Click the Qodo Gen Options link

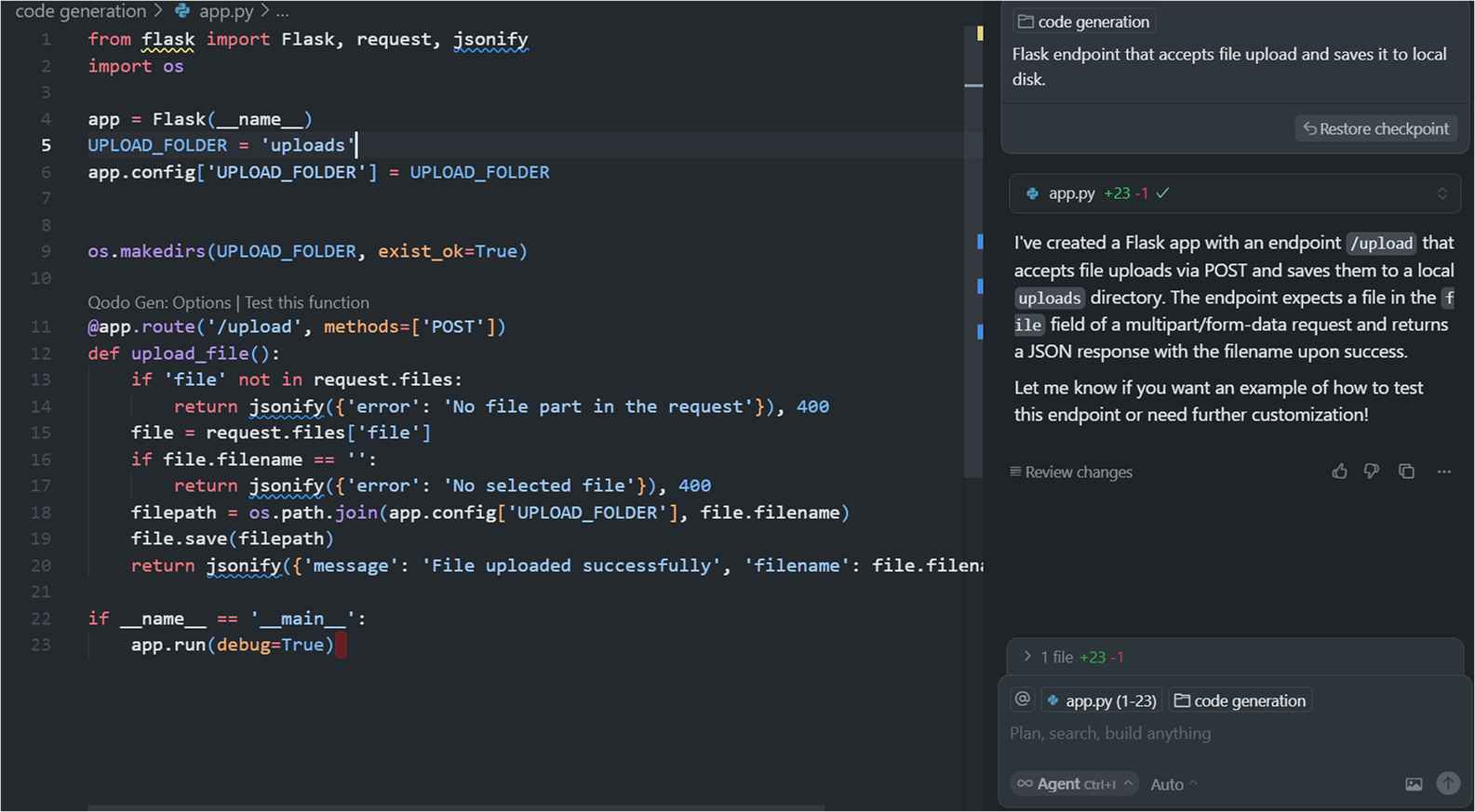(x=159, y=302)
